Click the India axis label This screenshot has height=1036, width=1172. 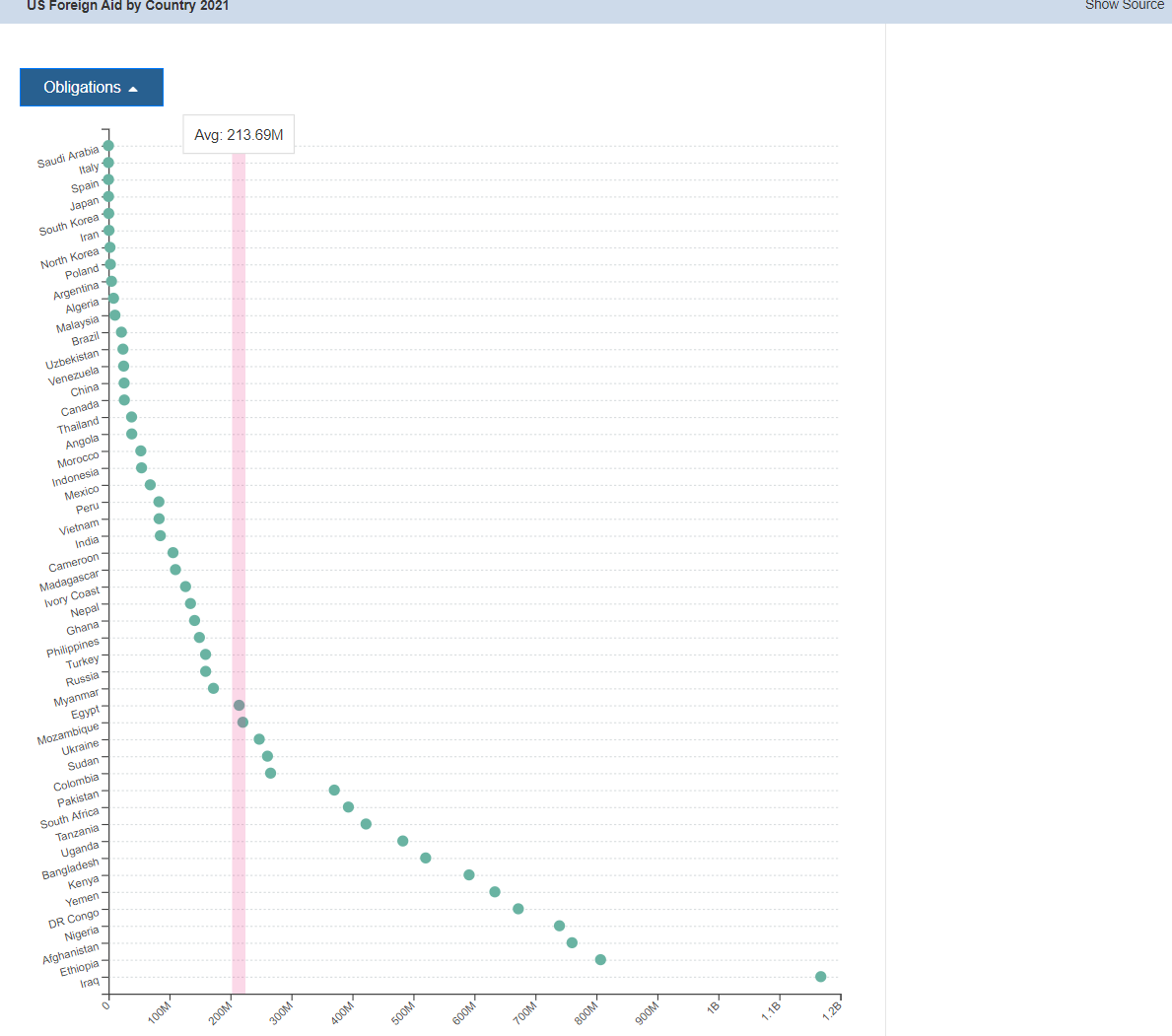87,542
